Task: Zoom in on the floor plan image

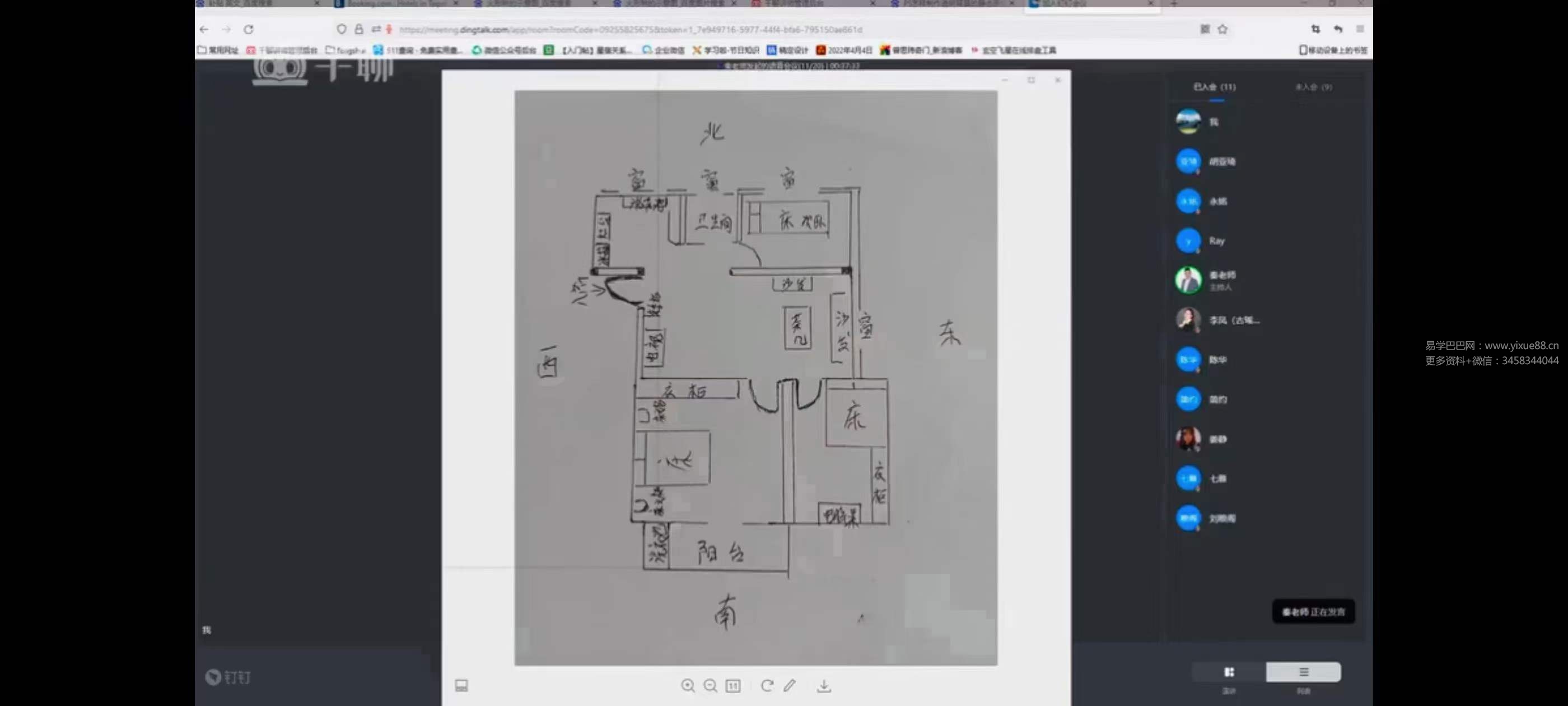Action: tap(688, 685)
